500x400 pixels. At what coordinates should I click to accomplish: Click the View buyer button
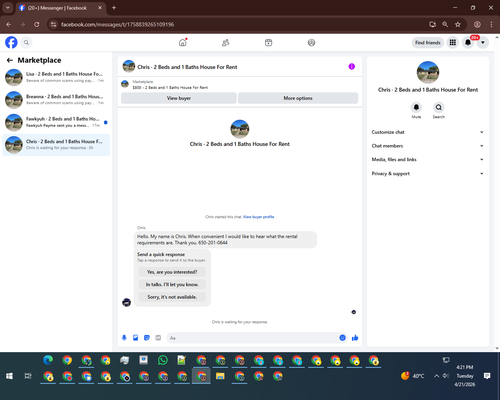(179, 98)
